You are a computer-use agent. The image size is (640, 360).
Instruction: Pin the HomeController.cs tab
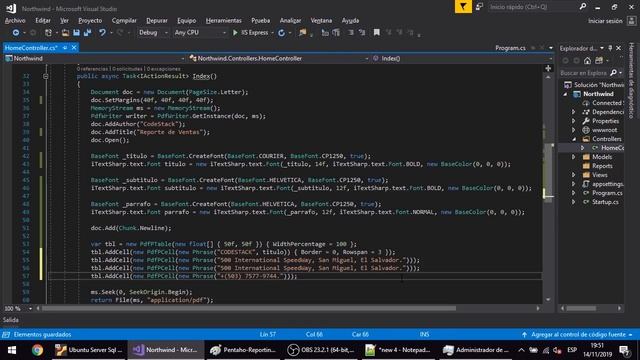tap(65, 48)
